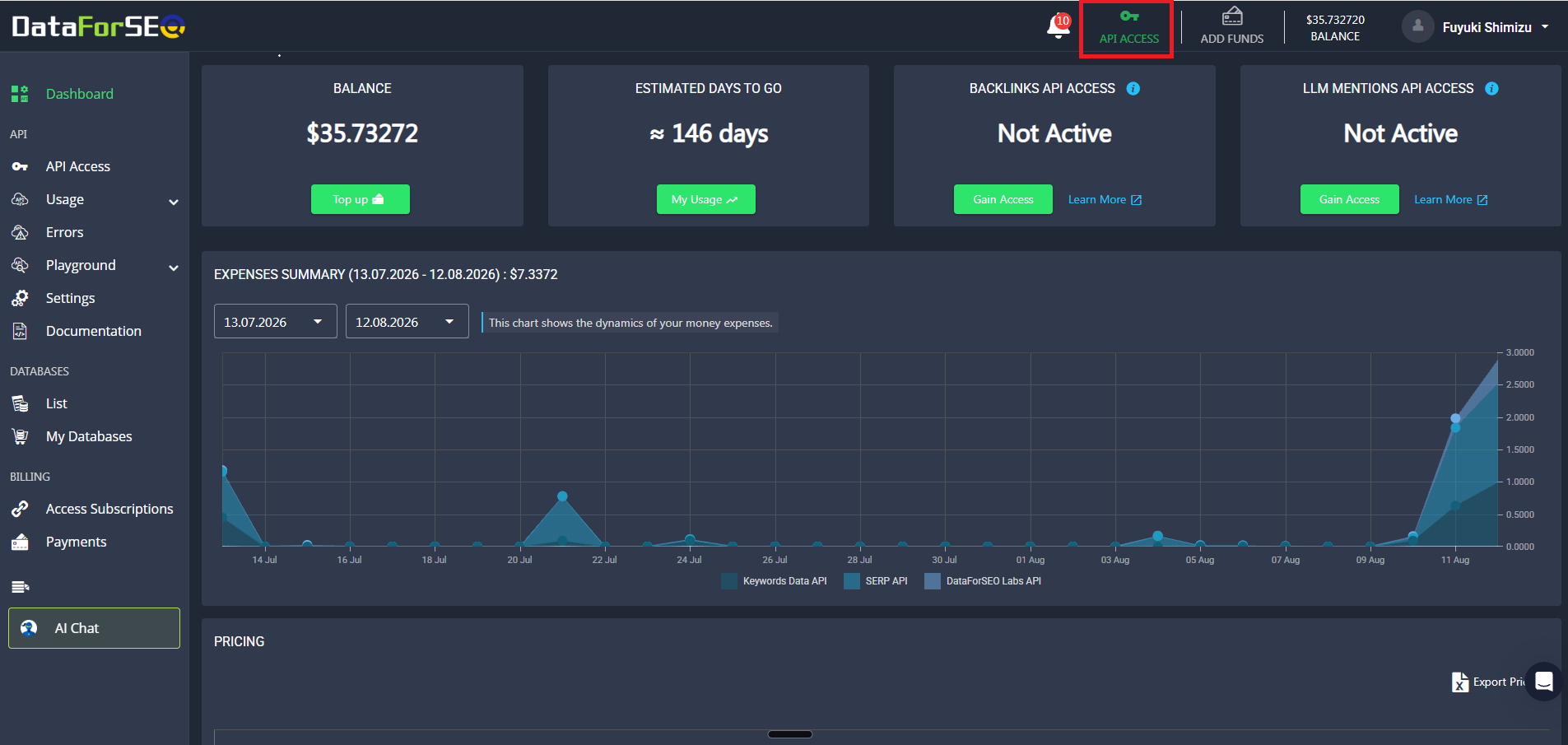Toggle Keywords Data API legend series
The width and height of the screenshot is (1568, 745).
[x=774, y=581]
